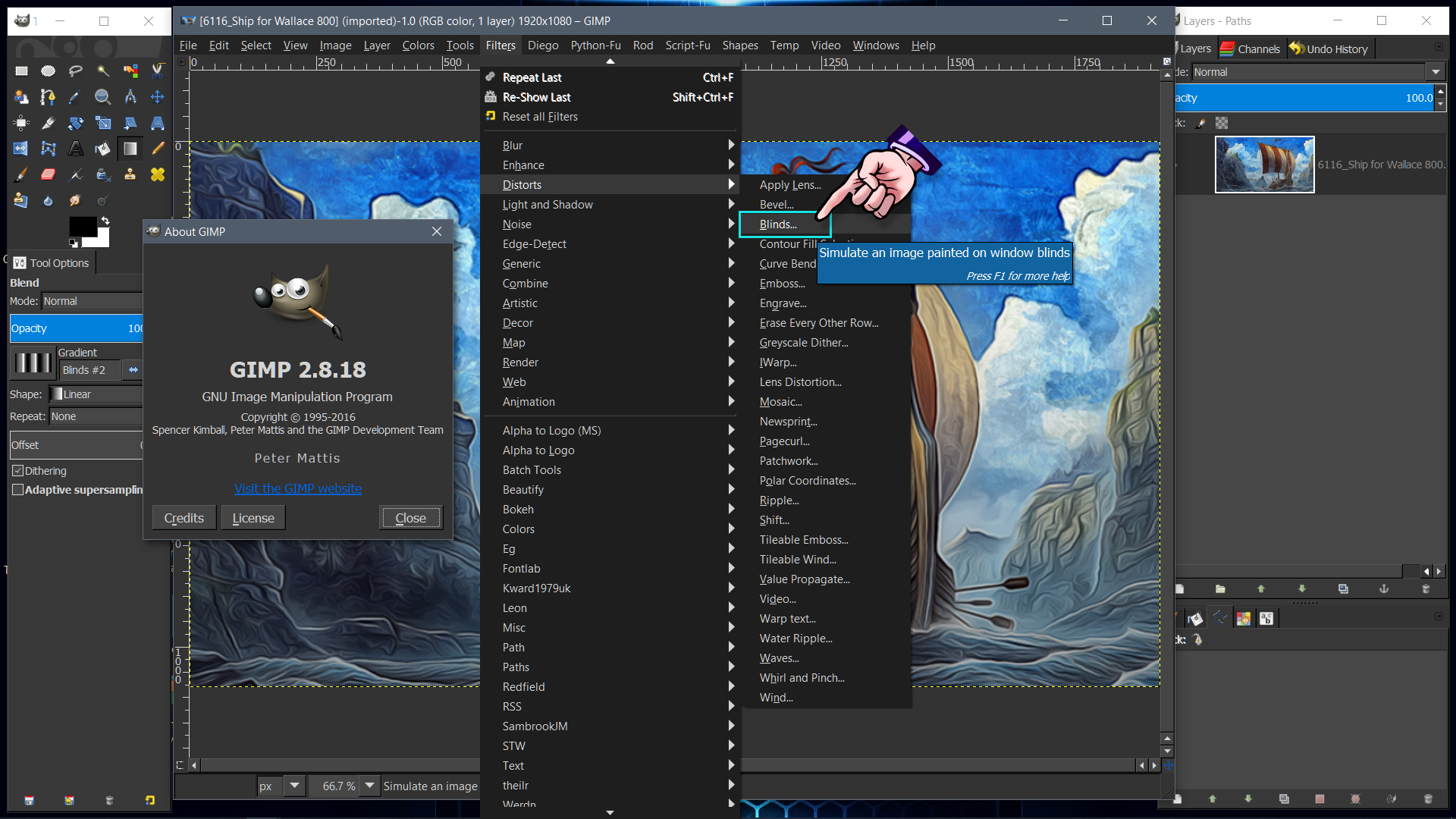Select the Flip tool
The height and width of the screenshot is (819, 1456).
[21, 148]
